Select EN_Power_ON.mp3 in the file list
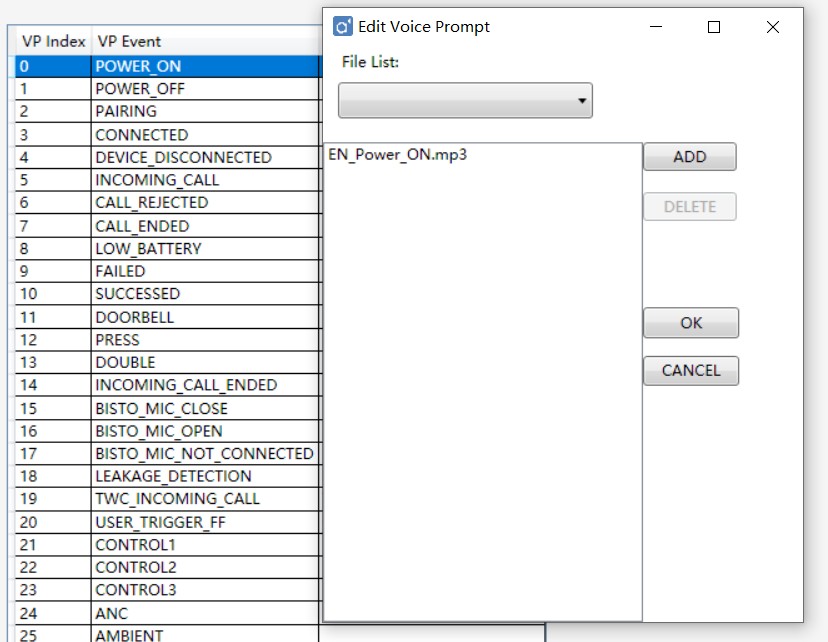Viewport: 828px width, 642px height. coord(398,155)
